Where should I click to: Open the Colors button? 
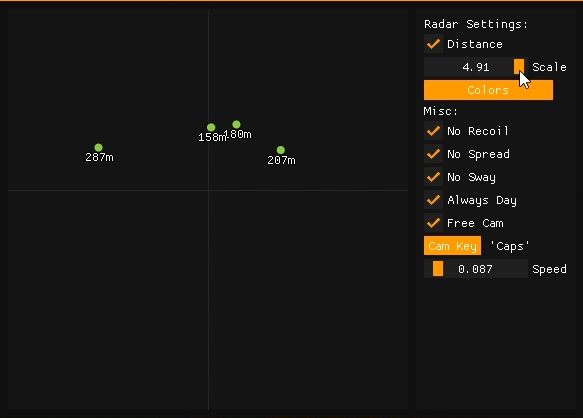(488, 90)
